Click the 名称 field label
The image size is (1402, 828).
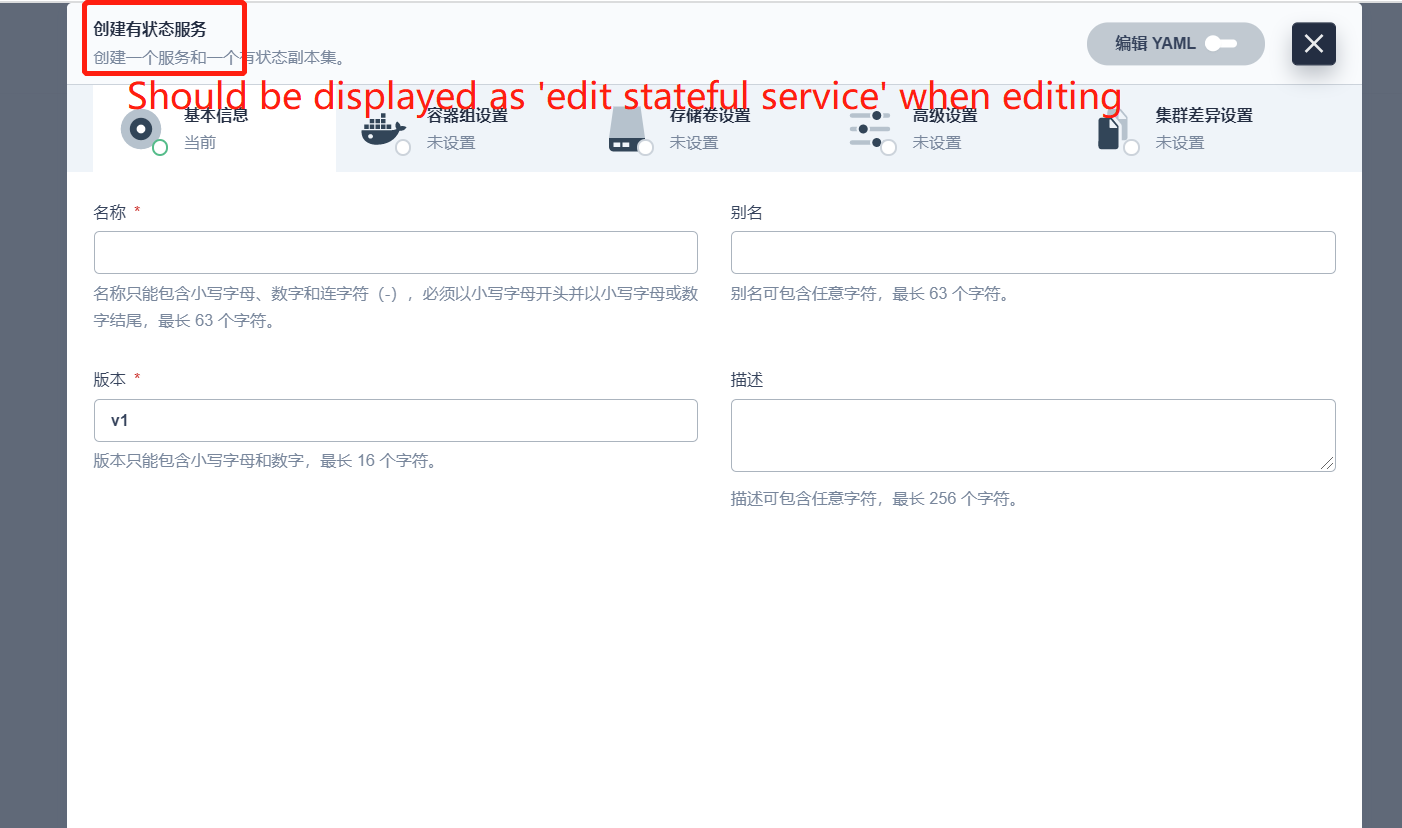[110, 213]
